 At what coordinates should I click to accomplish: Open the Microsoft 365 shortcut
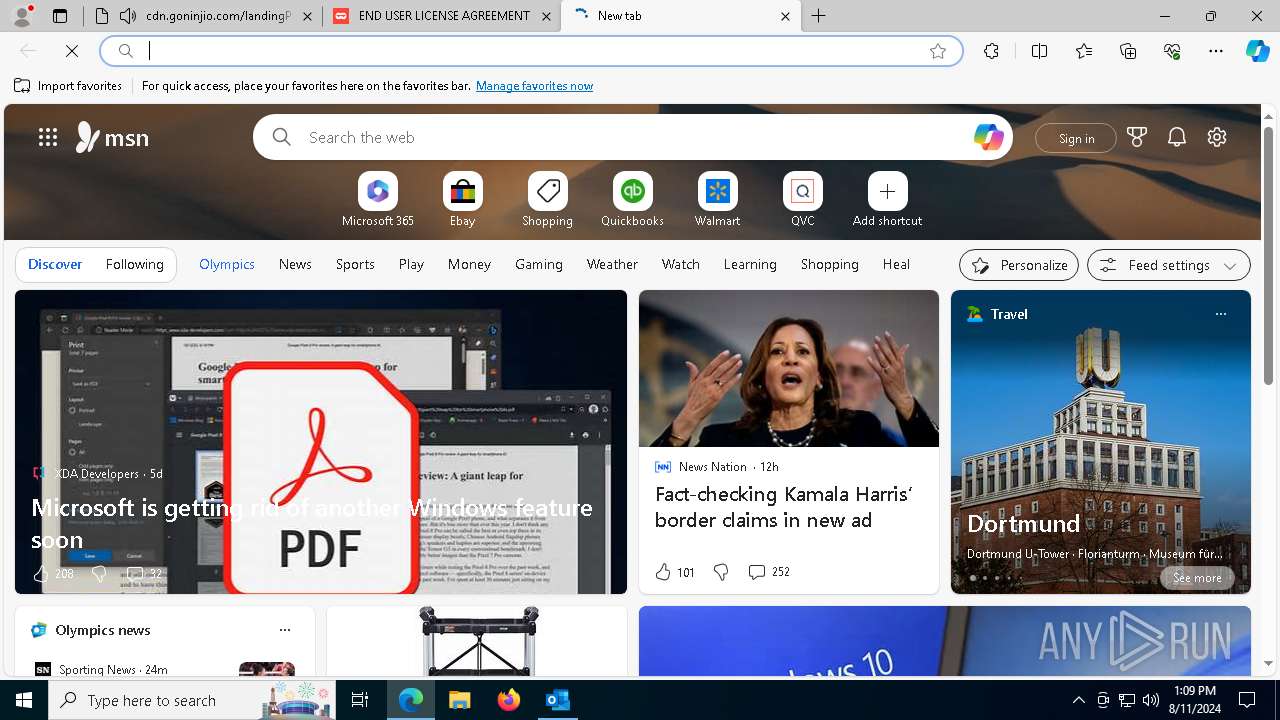pos(378,200)
